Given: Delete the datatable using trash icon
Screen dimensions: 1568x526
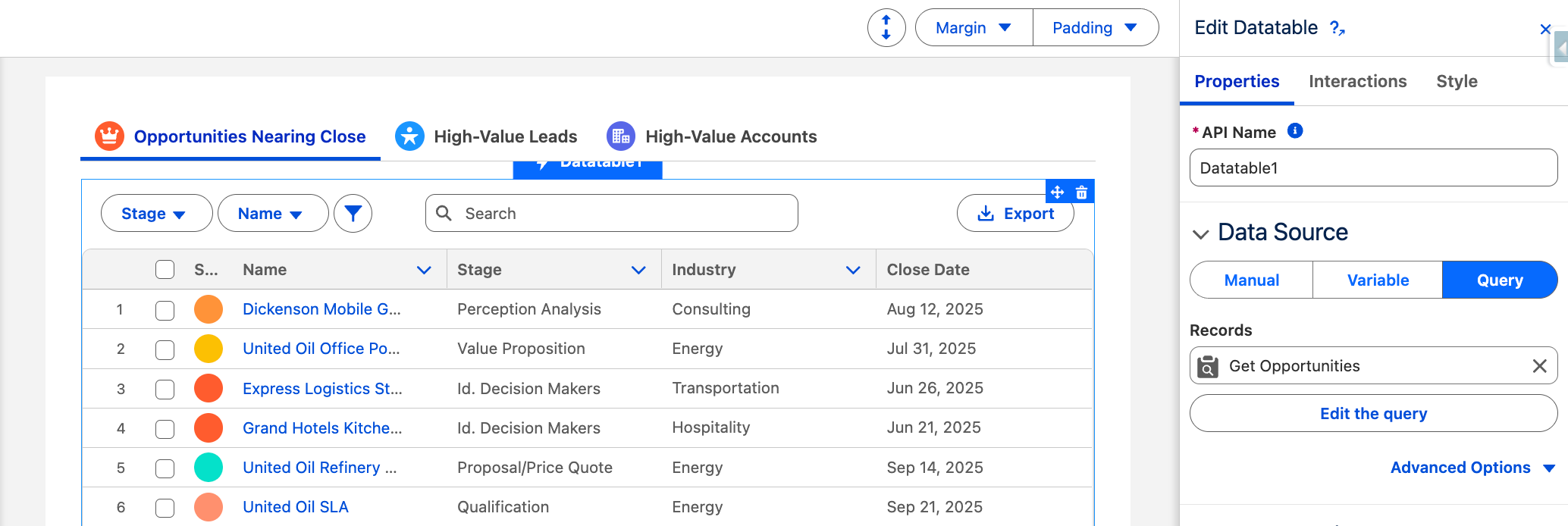Looking at the screenshot, I should tap(1082, 193).
